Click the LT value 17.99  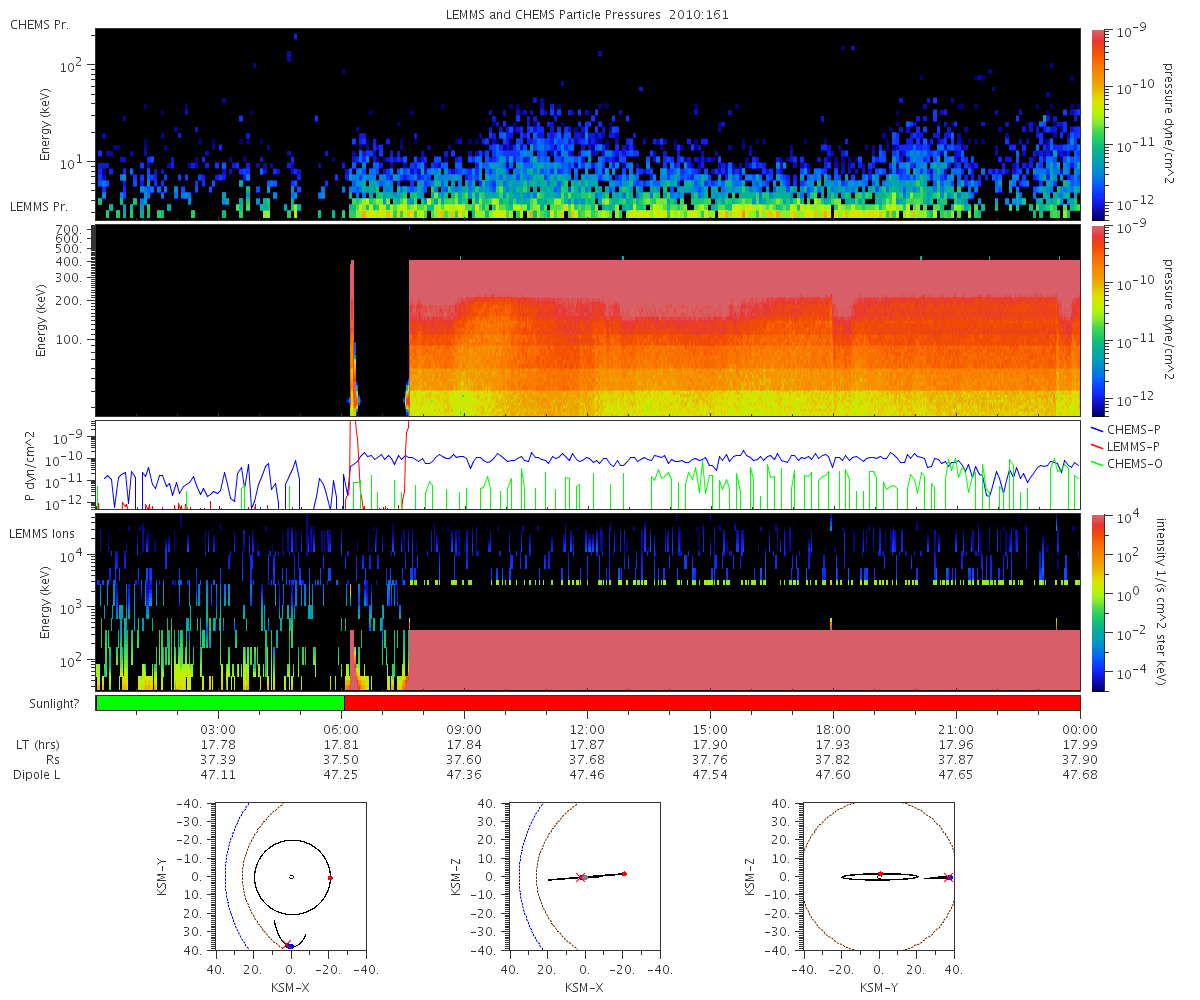1080,744
